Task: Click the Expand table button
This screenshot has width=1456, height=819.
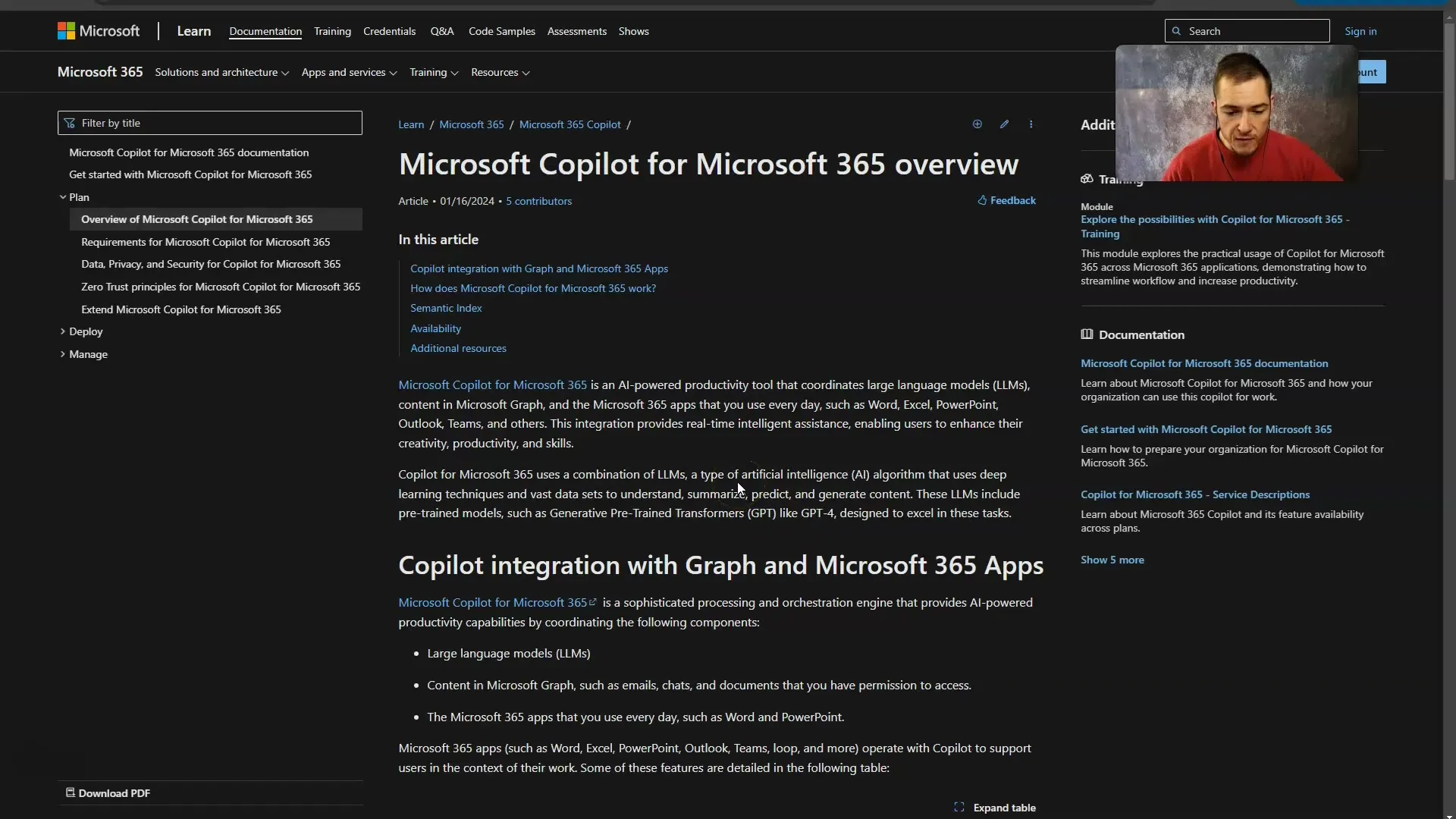Action: click(x=994, y=807)
